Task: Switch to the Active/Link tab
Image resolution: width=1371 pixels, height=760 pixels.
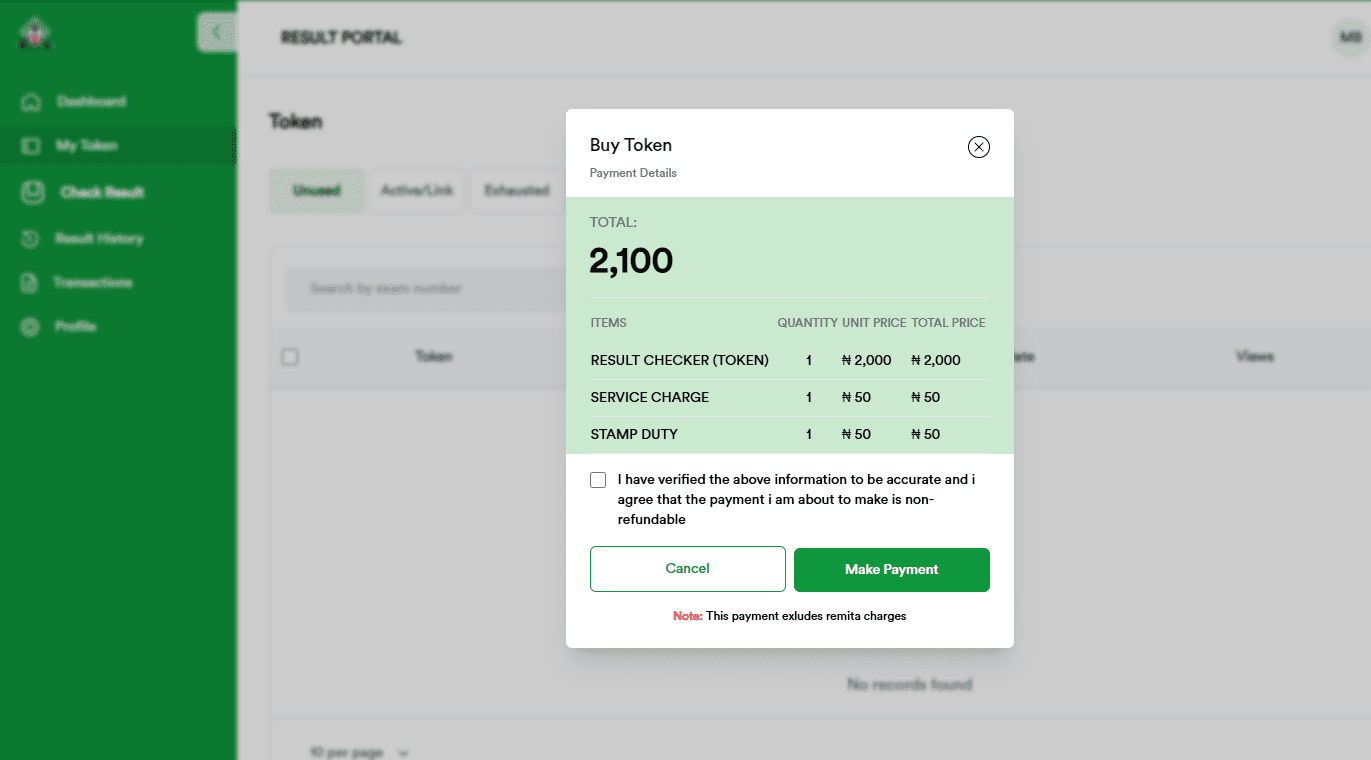Action: tap(416, 190)
